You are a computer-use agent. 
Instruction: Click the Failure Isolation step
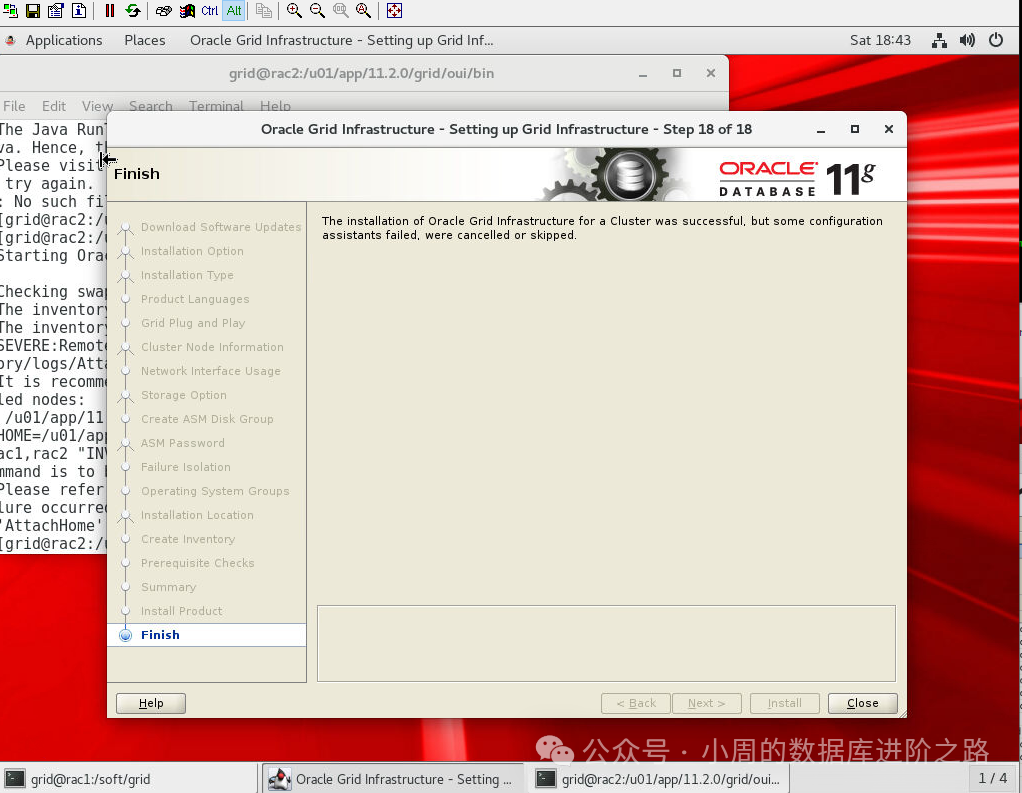(x=186, y=467)
